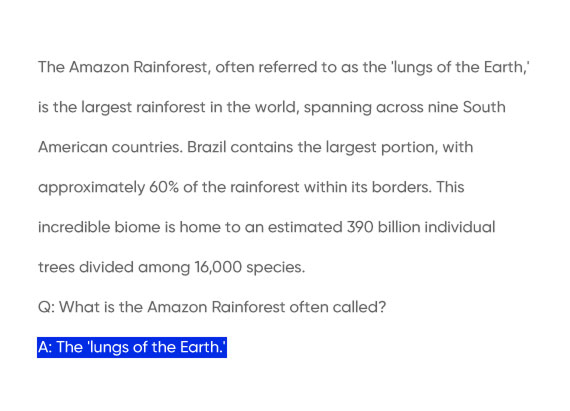Click the word 'portion' in the third line
570x411 pixels.
coord(409,148)
